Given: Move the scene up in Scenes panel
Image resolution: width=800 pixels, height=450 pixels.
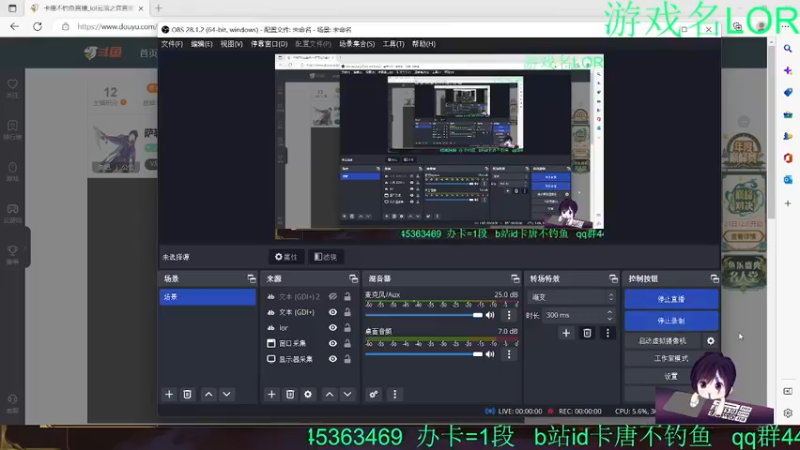Looking at the screenshot, I should click(209, 394).
